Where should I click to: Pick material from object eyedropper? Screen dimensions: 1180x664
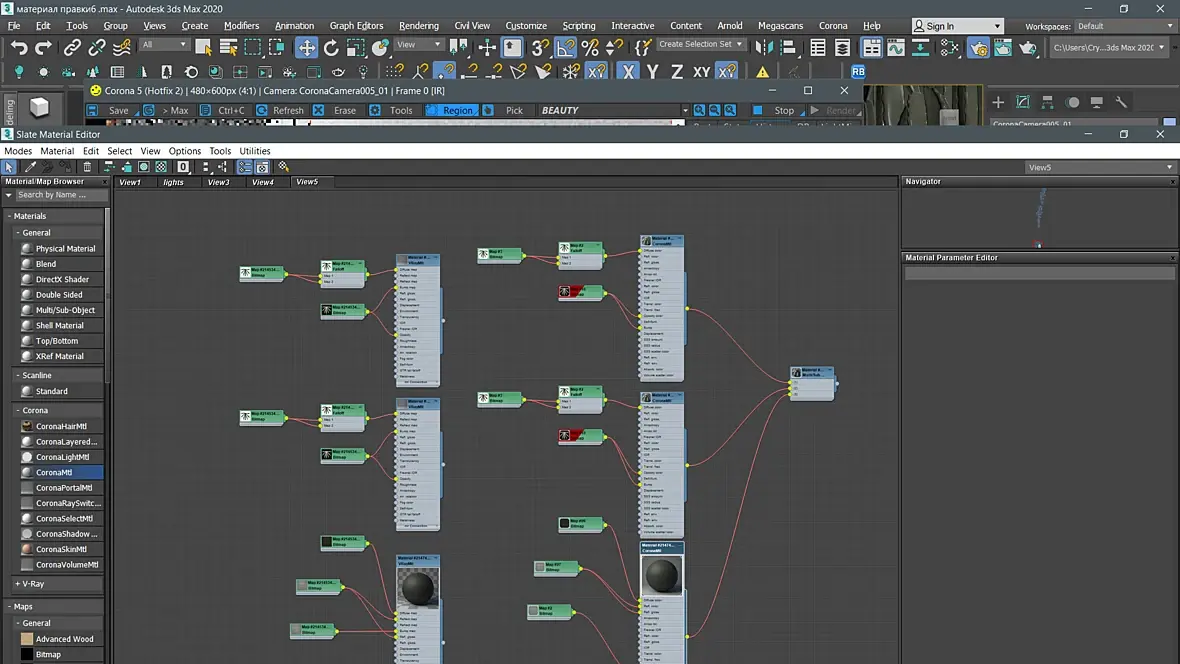30,167
